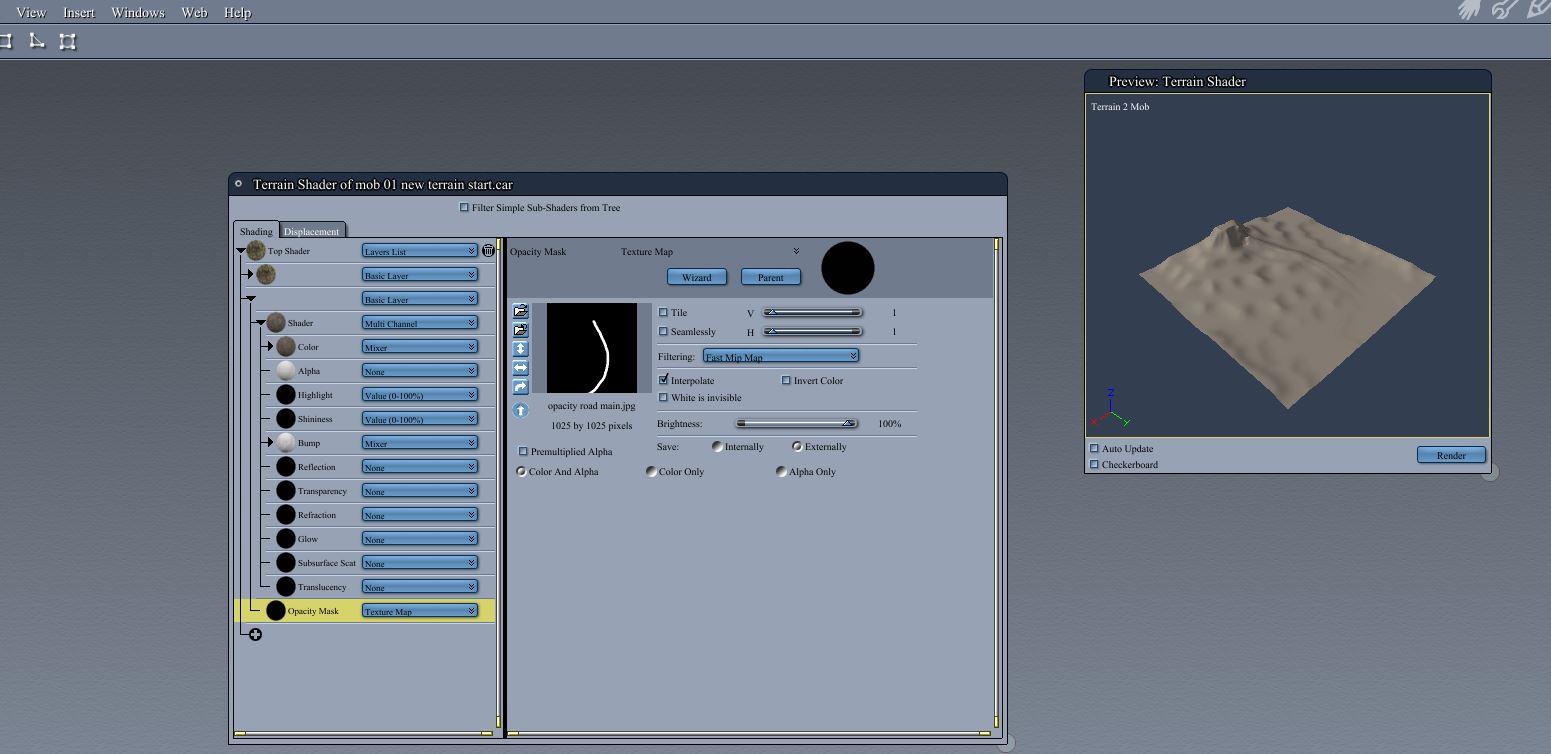
Task: Click the Brightness slider
Action: pos(797,423)
